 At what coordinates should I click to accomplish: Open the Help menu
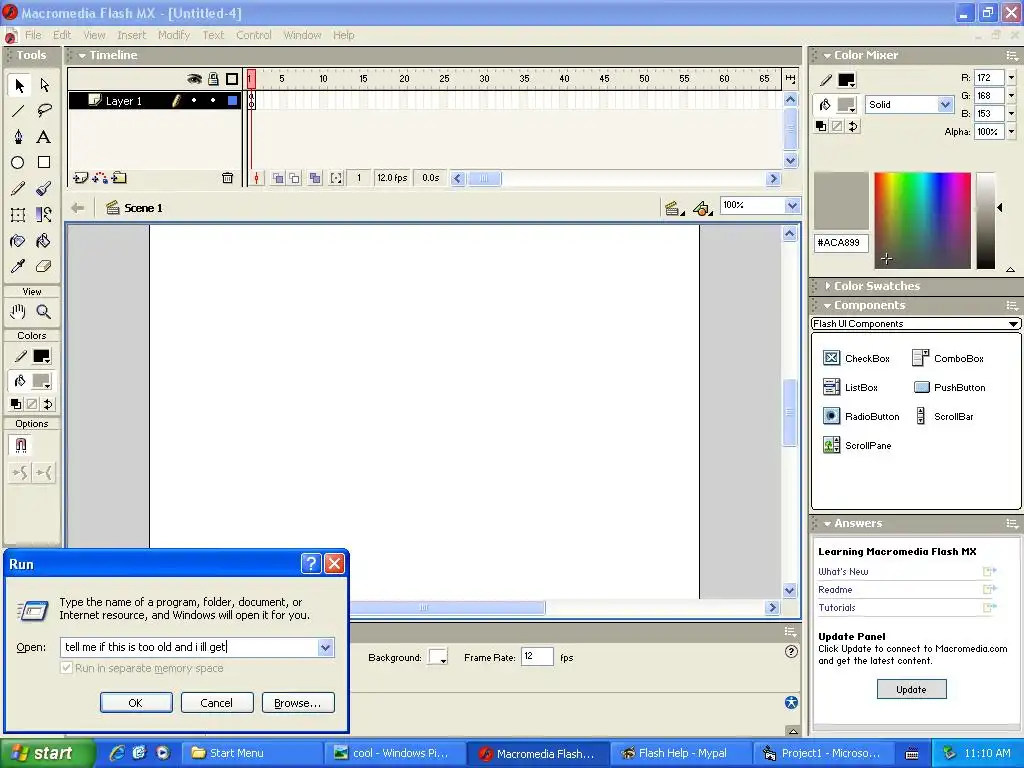click(344, 35)
